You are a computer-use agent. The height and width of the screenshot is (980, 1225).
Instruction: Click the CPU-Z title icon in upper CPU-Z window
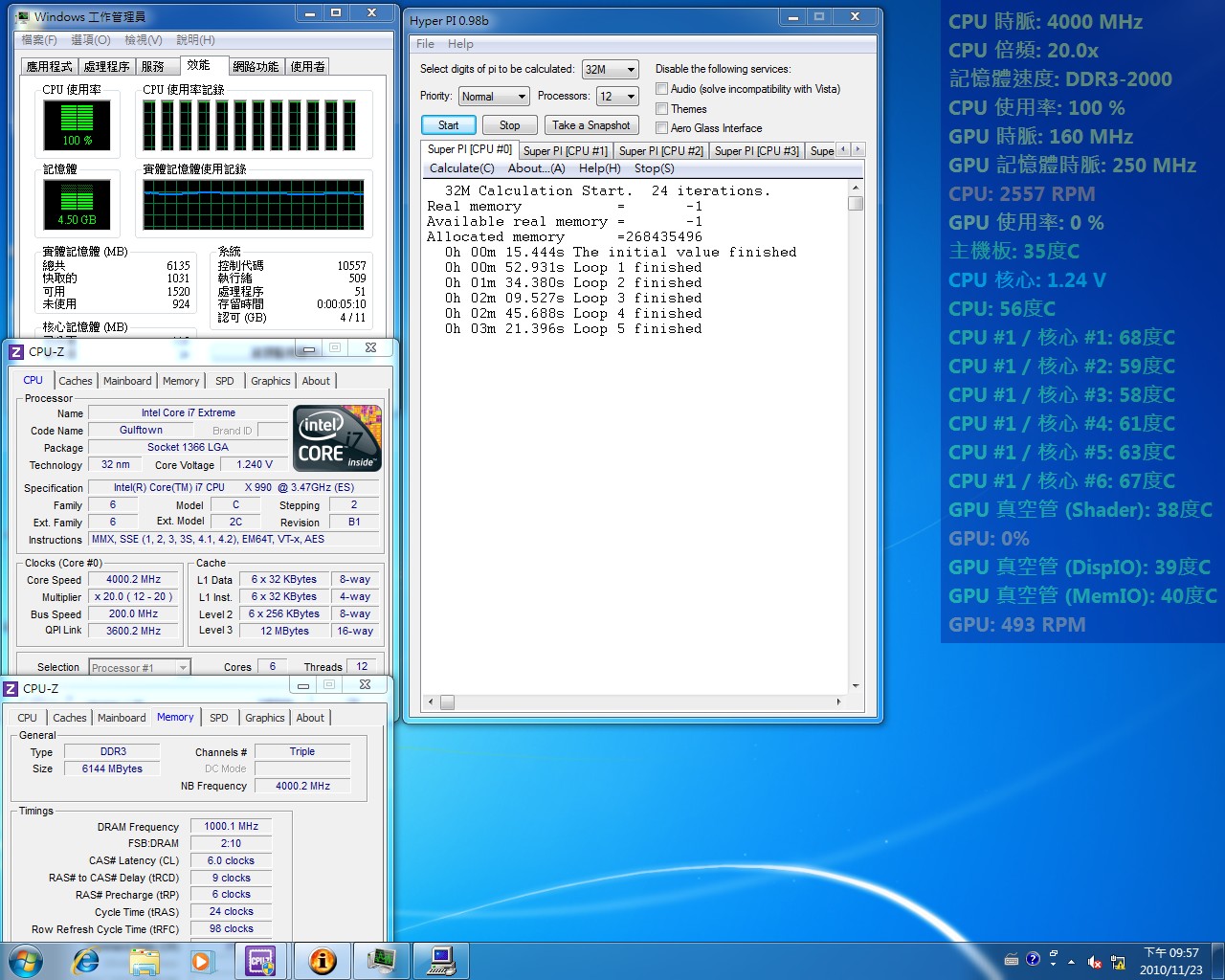(15, 352)
